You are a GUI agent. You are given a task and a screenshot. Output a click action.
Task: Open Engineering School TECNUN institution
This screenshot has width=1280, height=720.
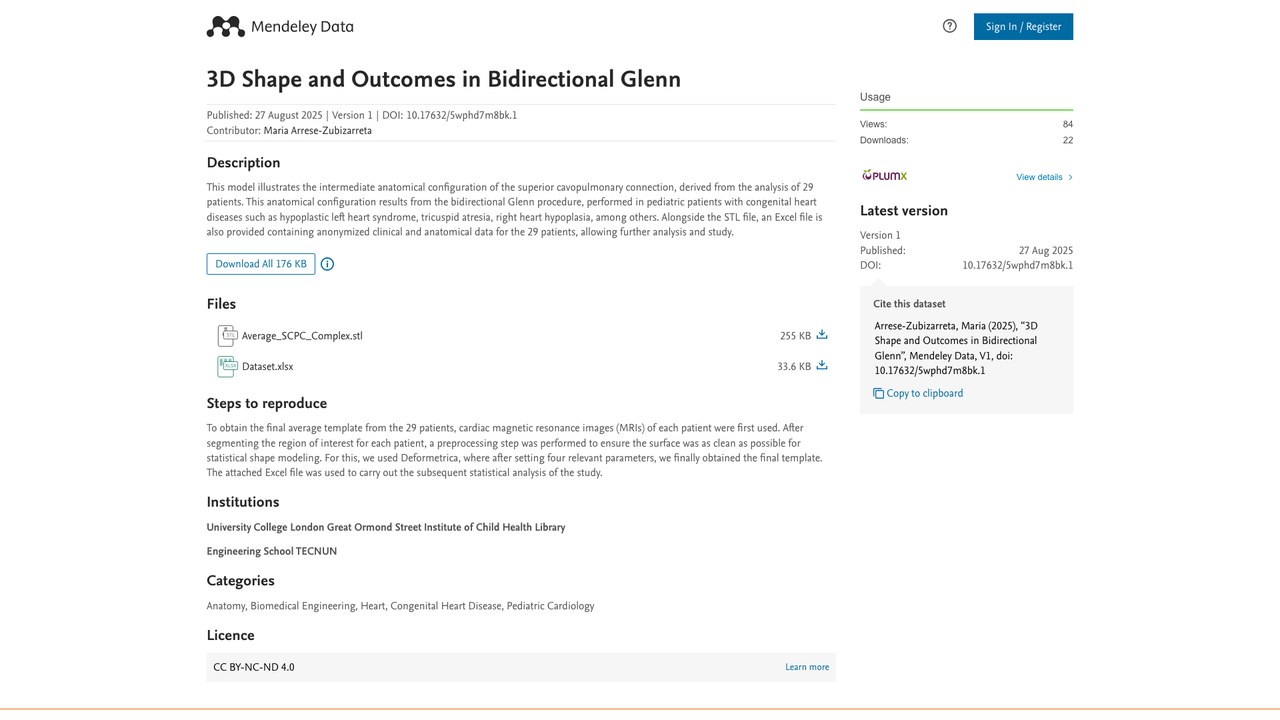click(x=272, y=551)
